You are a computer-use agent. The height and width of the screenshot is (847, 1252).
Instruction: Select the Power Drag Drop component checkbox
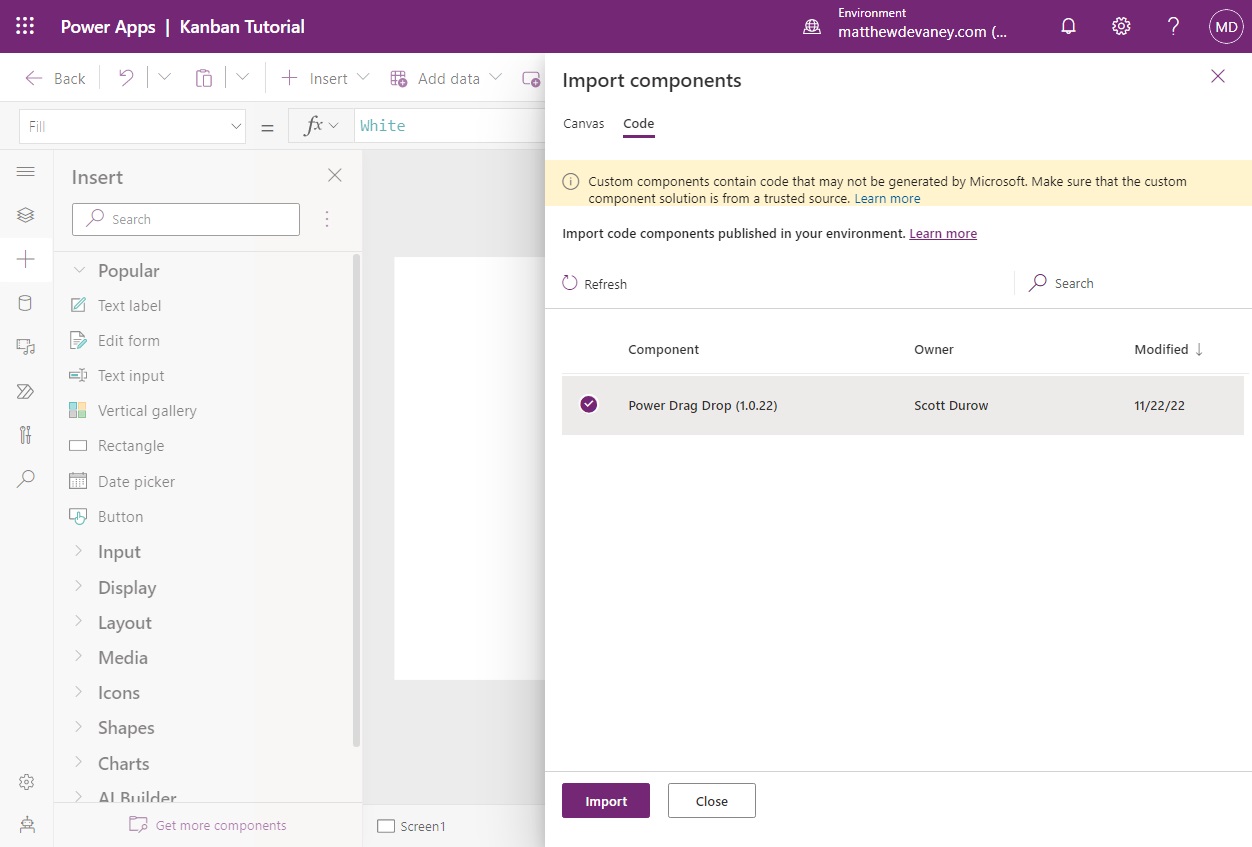(589, 404)
